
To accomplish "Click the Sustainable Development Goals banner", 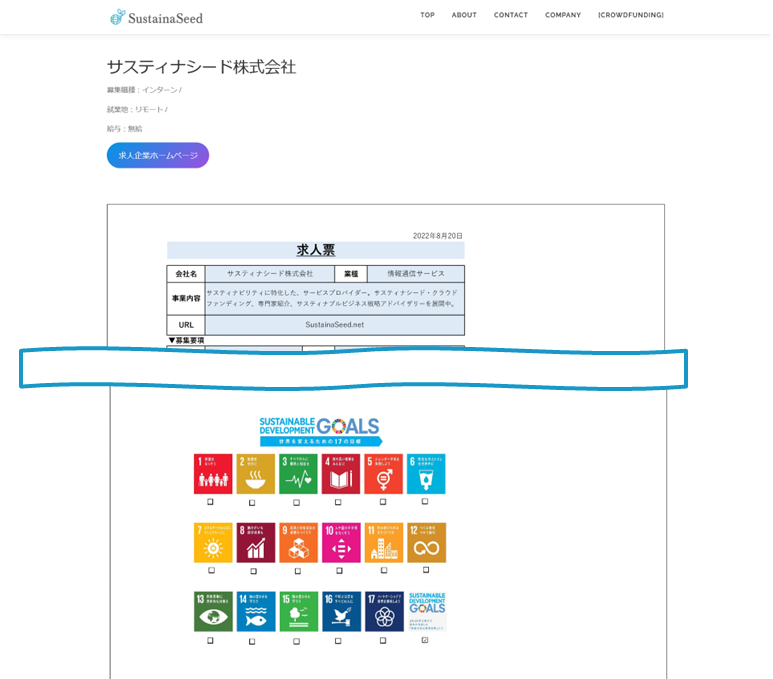I will tap(320, 431).
